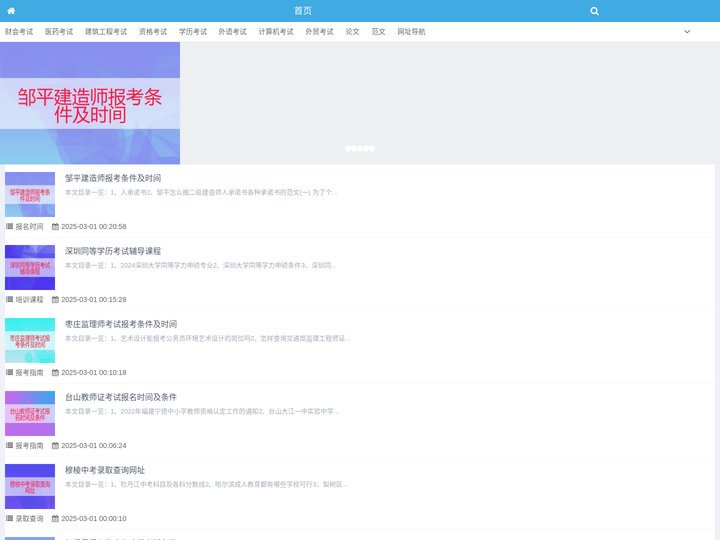Click summary text under 邹平建造师 article title

(201, 192)
